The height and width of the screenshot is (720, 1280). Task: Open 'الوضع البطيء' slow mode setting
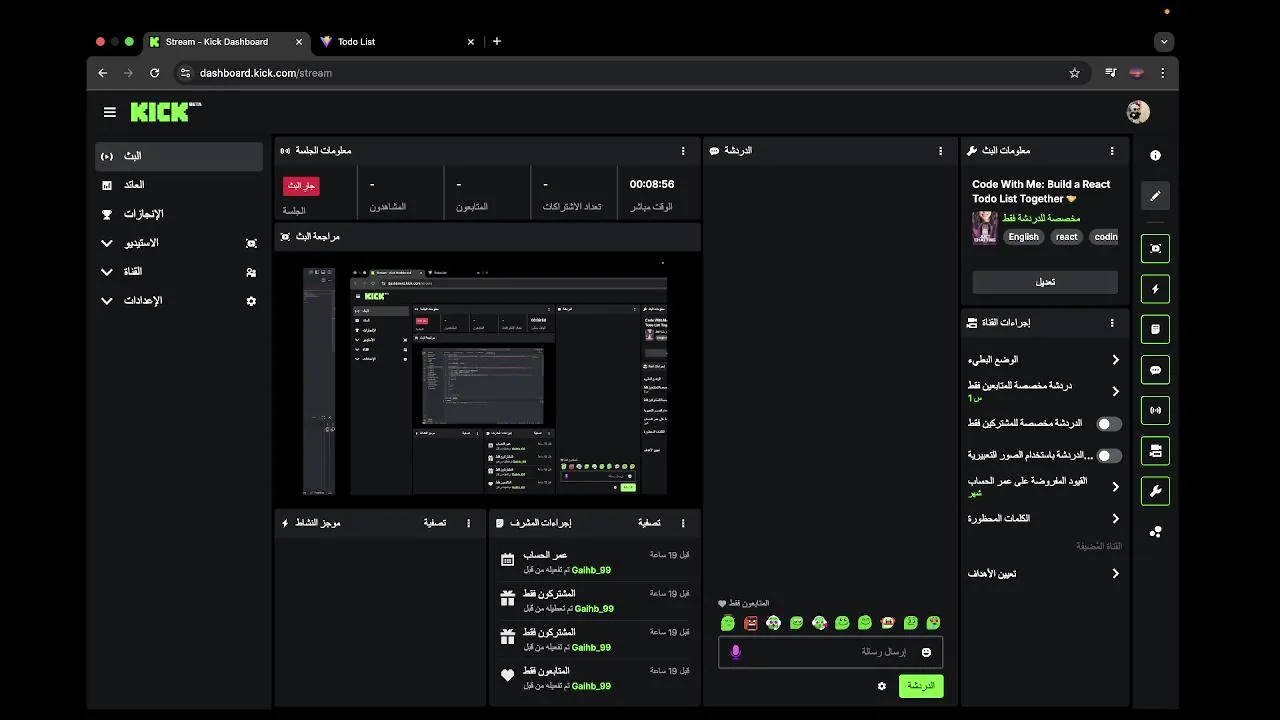point(1044,360)
